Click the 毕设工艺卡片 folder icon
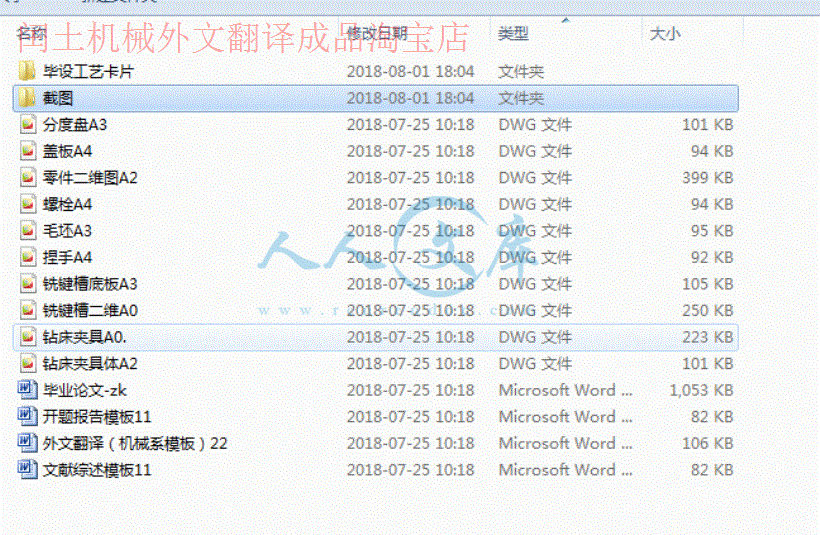Screen dimensions: 820x535 click(27, 71)
